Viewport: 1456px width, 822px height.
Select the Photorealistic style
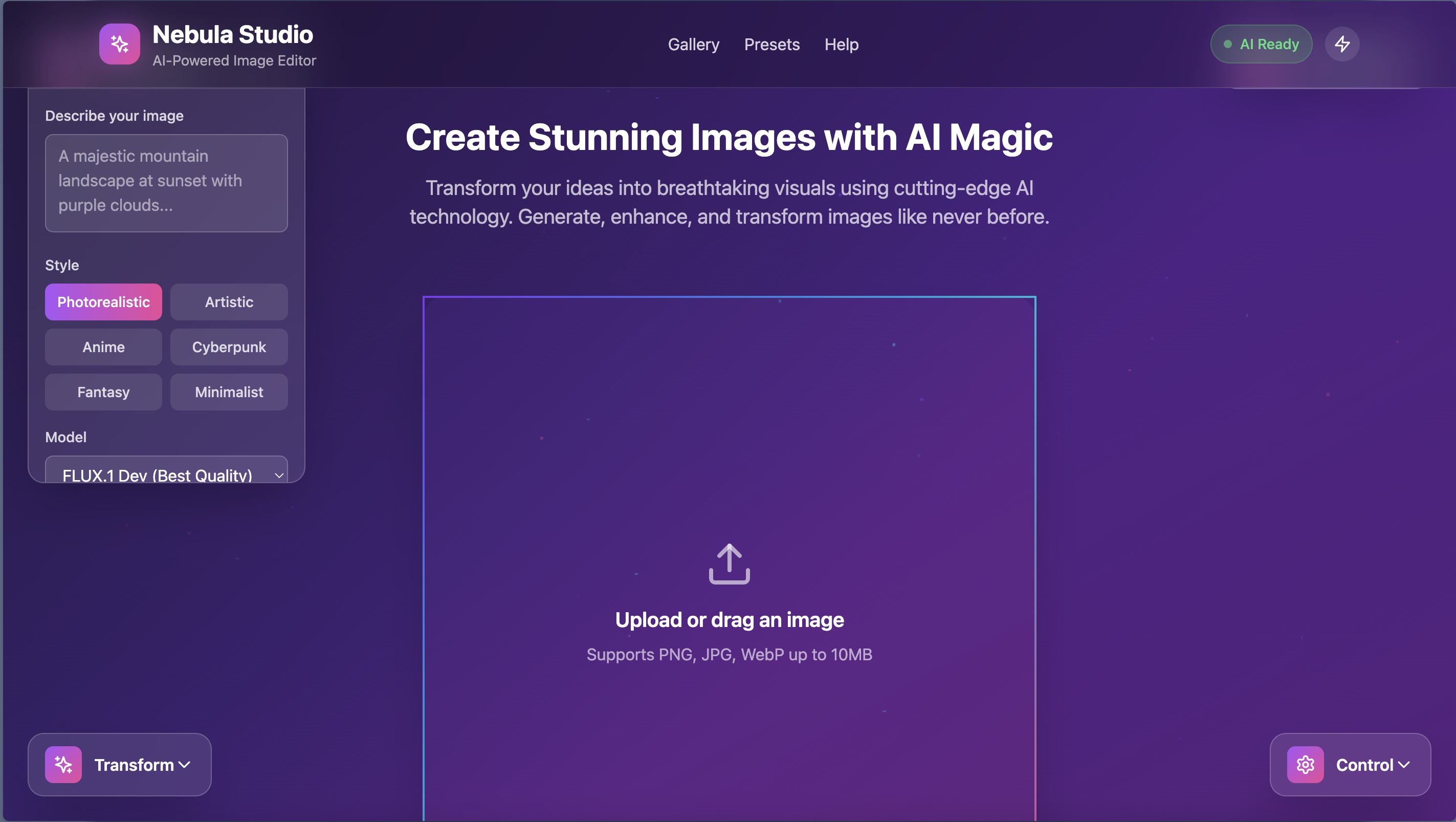(x=103, y=301)
